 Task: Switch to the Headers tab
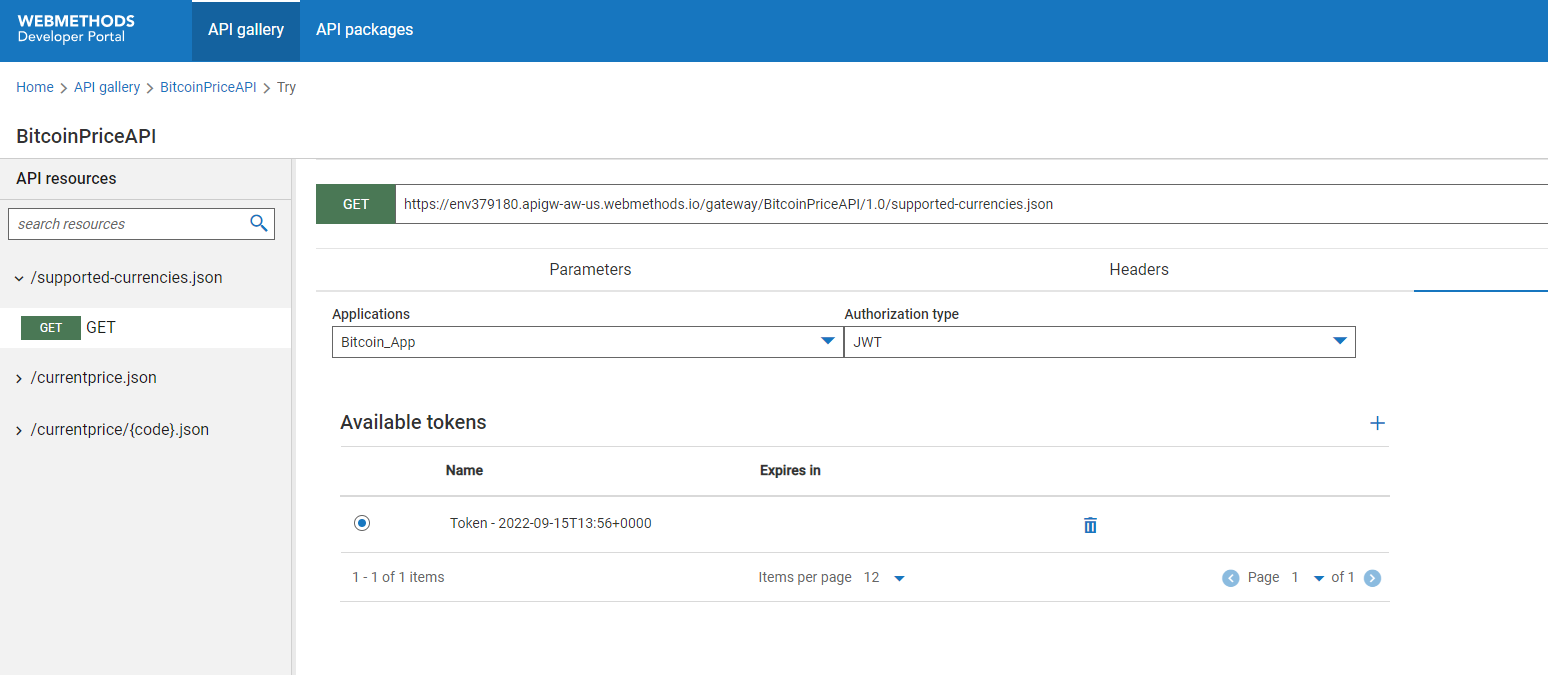1138,270
